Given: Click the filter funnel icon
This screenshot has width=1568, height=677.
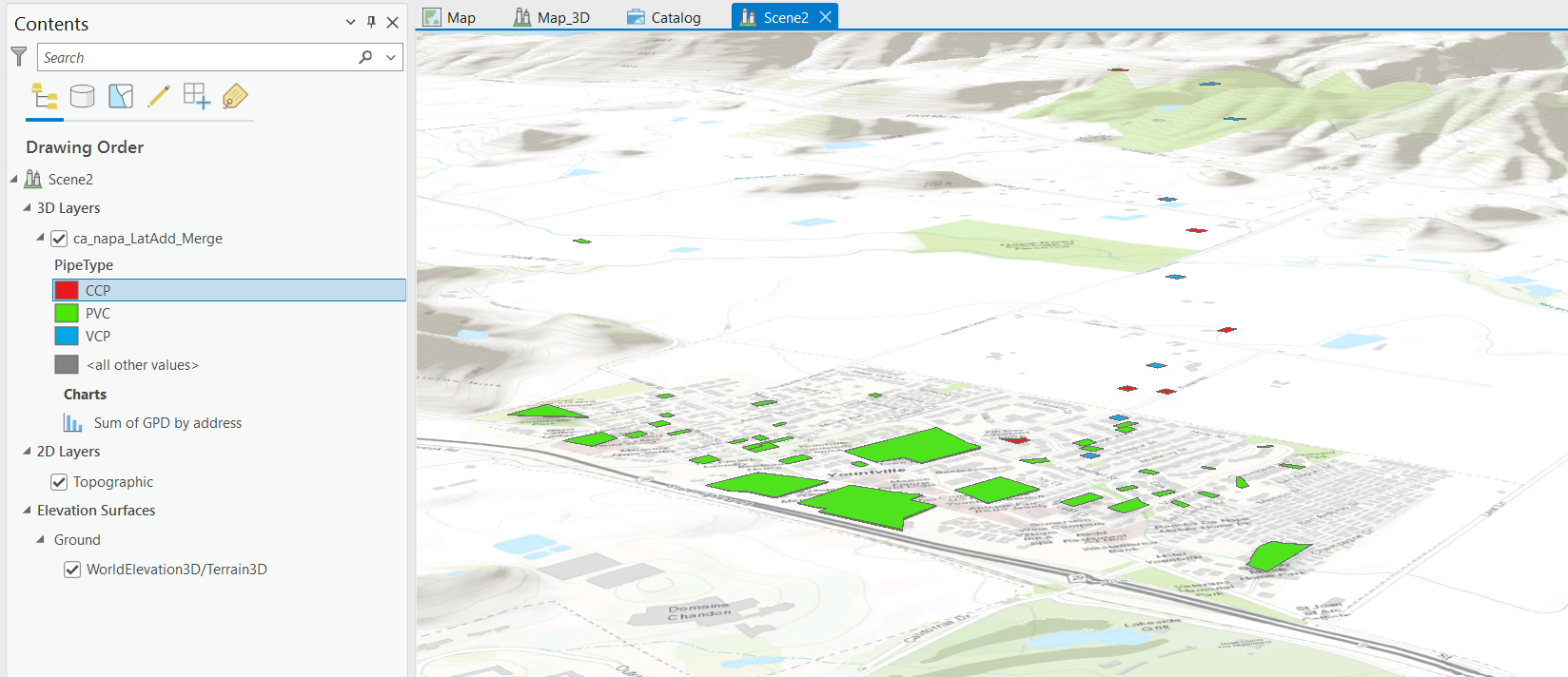Looking at the screenshot, I should pyautogui.click(x=19, y=57).
